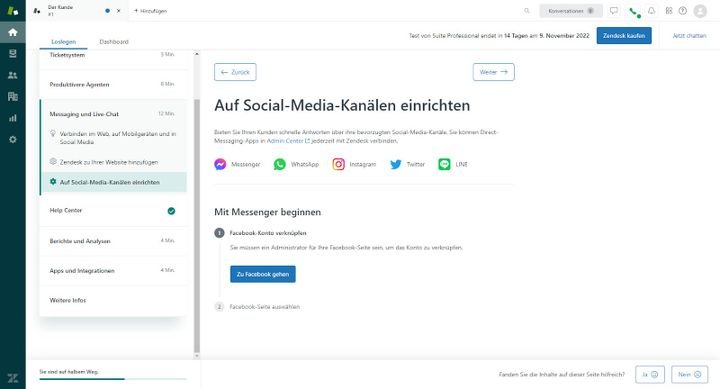Expand the Weitere Infos section
The image size is (720, 389).
(x=113, y=300)
